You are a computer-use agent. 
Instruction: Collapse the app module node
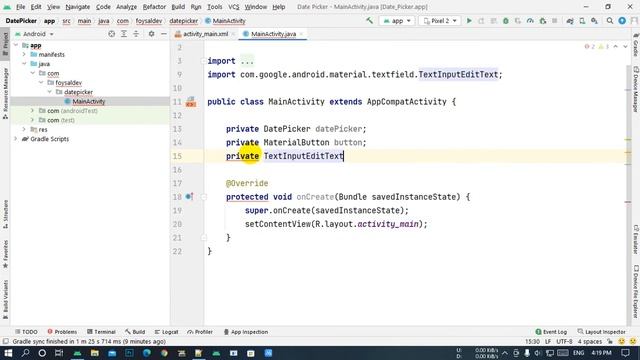click(x=16, y=45)
